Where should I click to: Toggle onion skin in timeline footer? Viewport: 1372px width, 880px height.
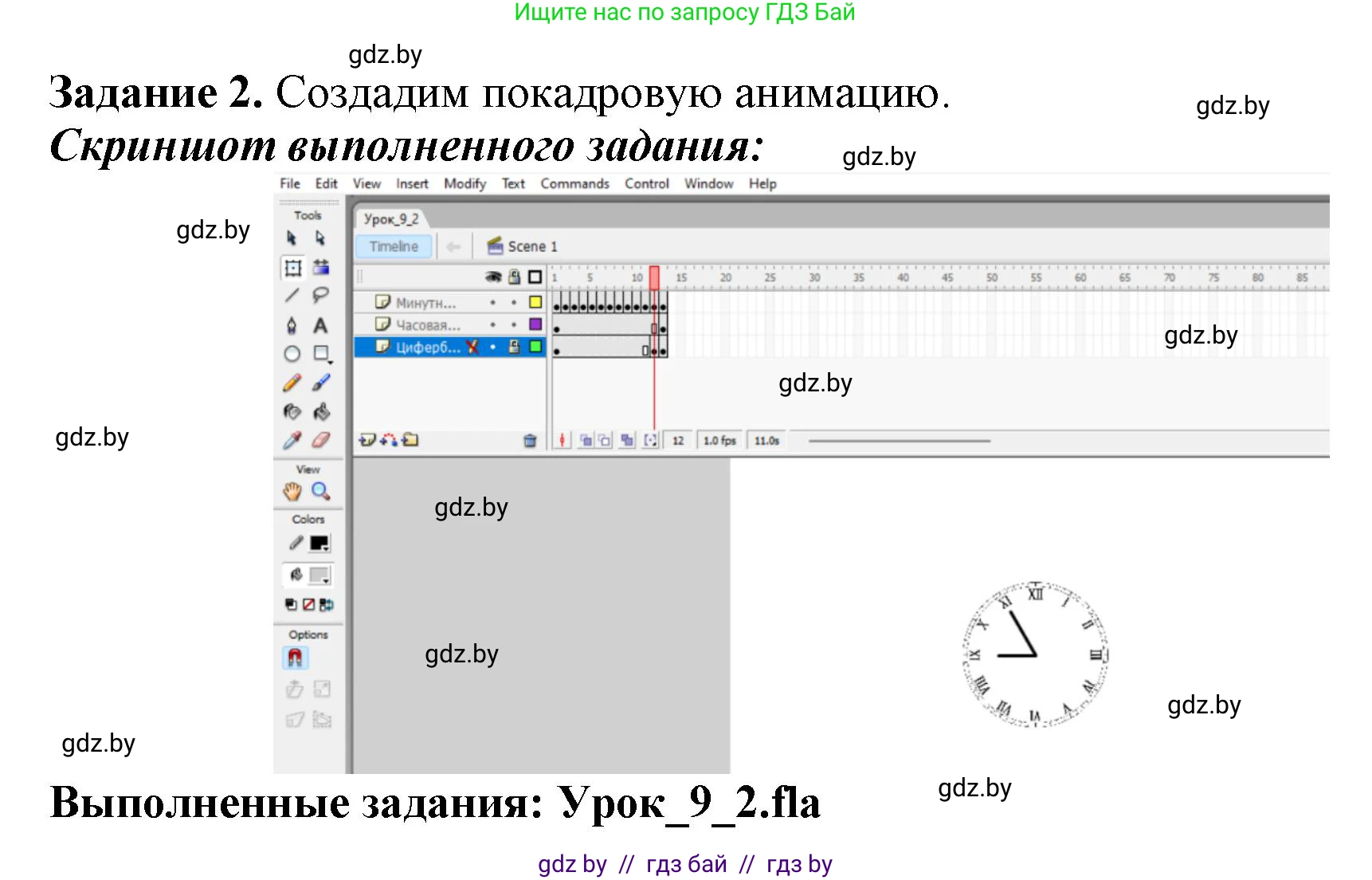click(x=586, y=441)
